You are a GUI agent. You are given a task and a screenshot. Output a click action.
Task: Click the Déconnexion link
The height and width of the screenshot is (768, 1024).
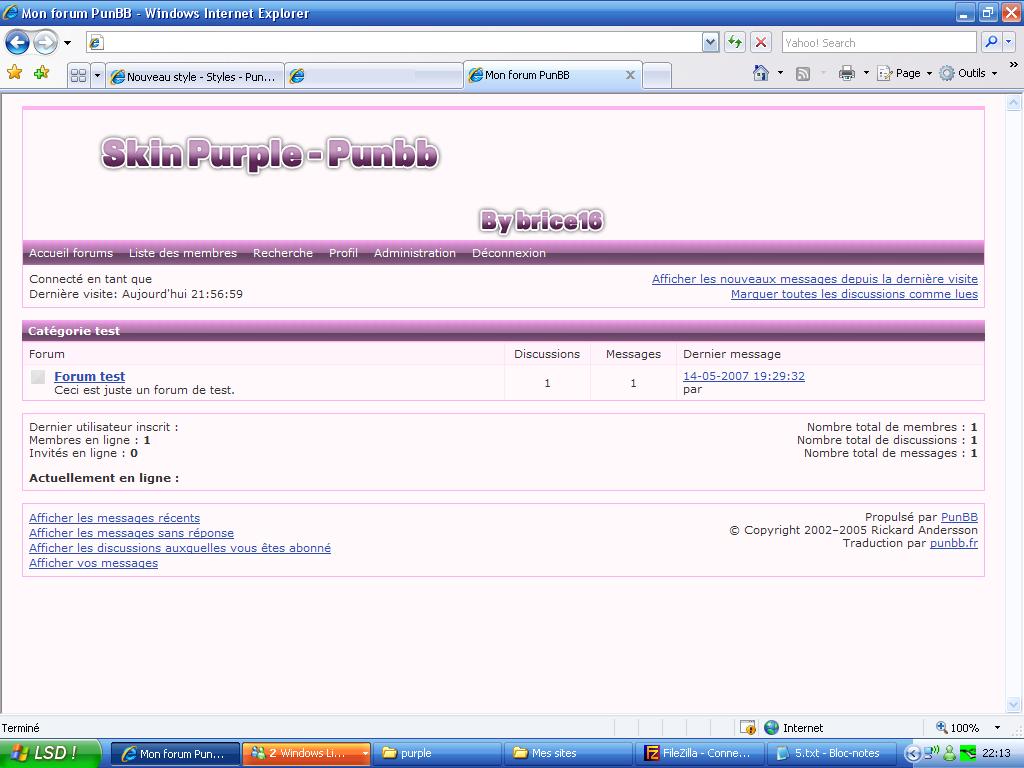click(x=509, y=253)
